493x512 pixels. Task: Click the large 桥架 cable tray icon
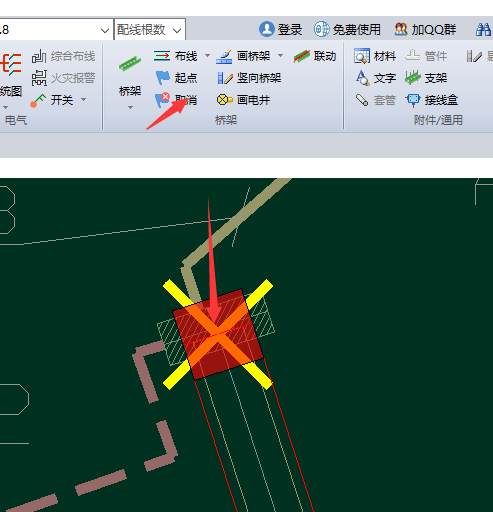coord(130,63)
